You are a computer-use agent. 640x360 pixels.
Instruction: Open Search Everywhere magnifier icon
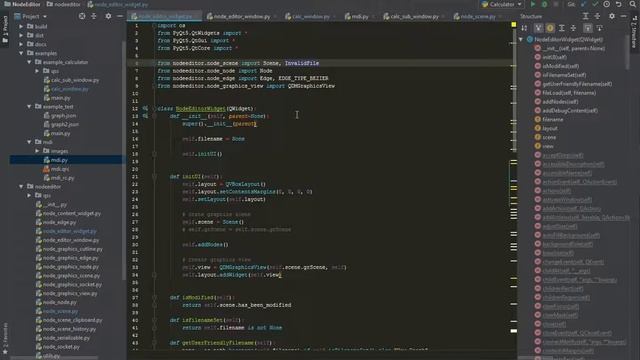(632, 4)
